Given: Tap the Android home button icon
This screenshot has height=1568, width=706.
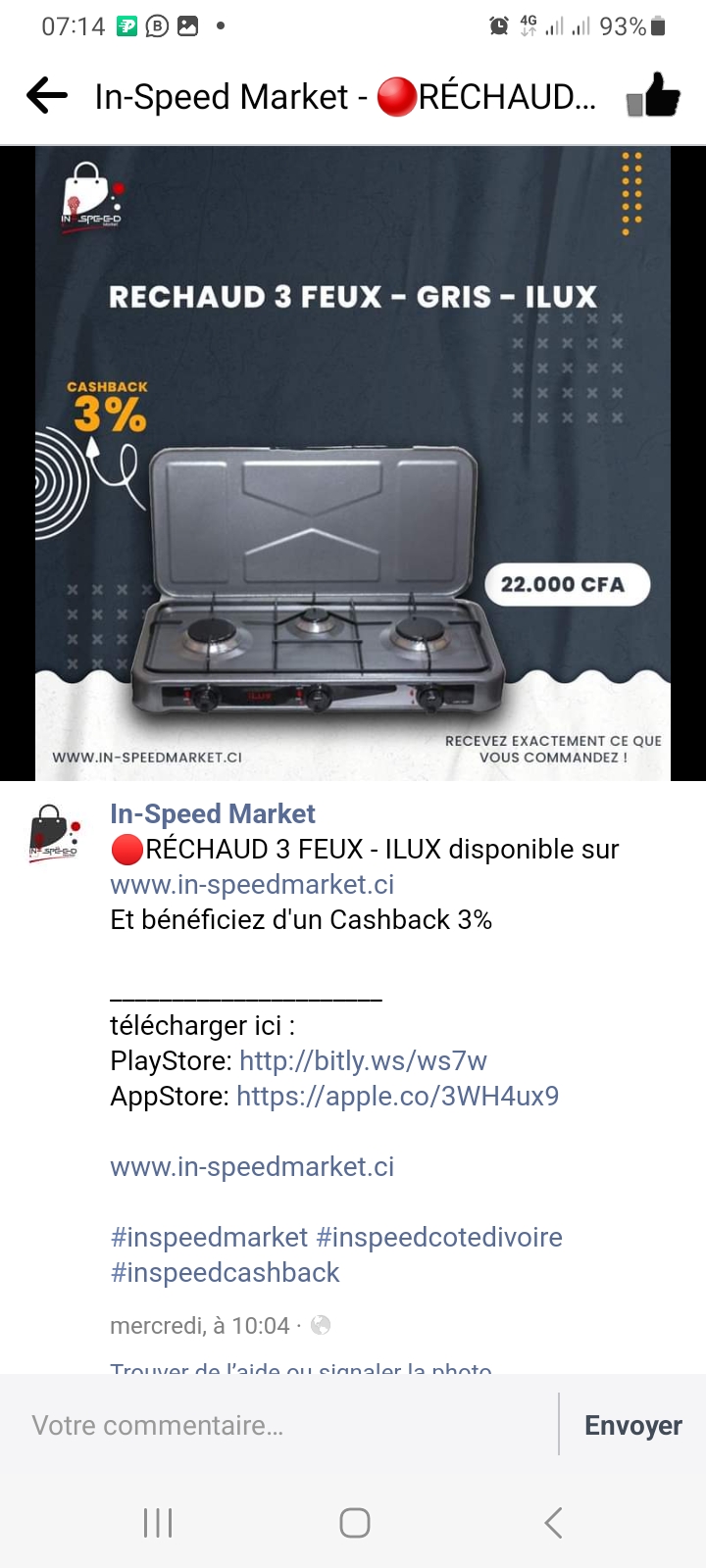Looking at the screenshot, I should [354, 1523].
